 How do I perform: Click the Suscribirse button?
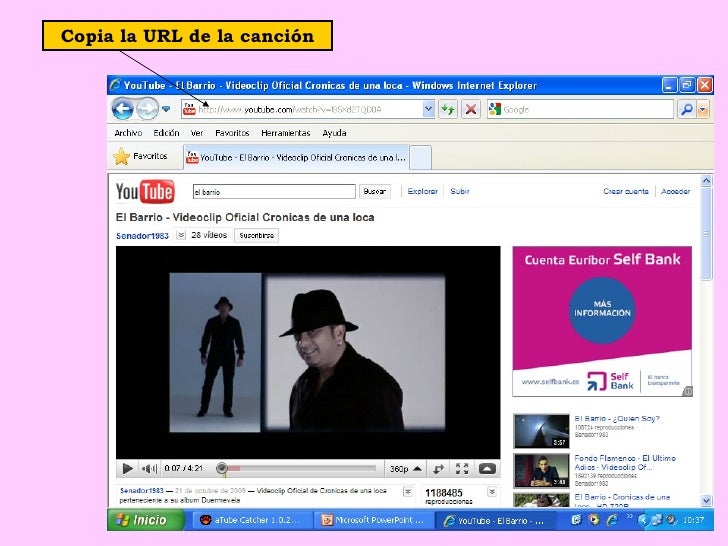[x=256, y=235]
